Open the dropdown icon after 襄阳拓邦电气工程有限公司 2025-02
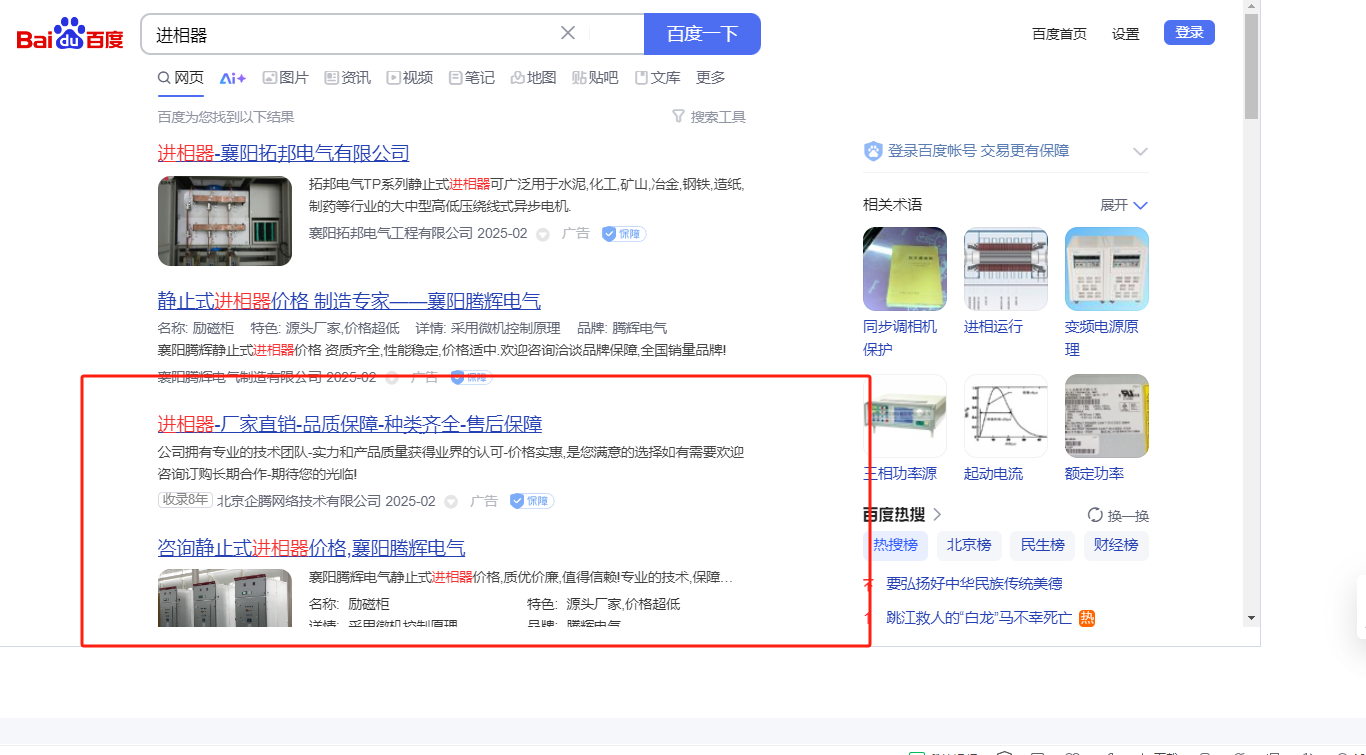The image size is (1366, 755). click(543, 234)
